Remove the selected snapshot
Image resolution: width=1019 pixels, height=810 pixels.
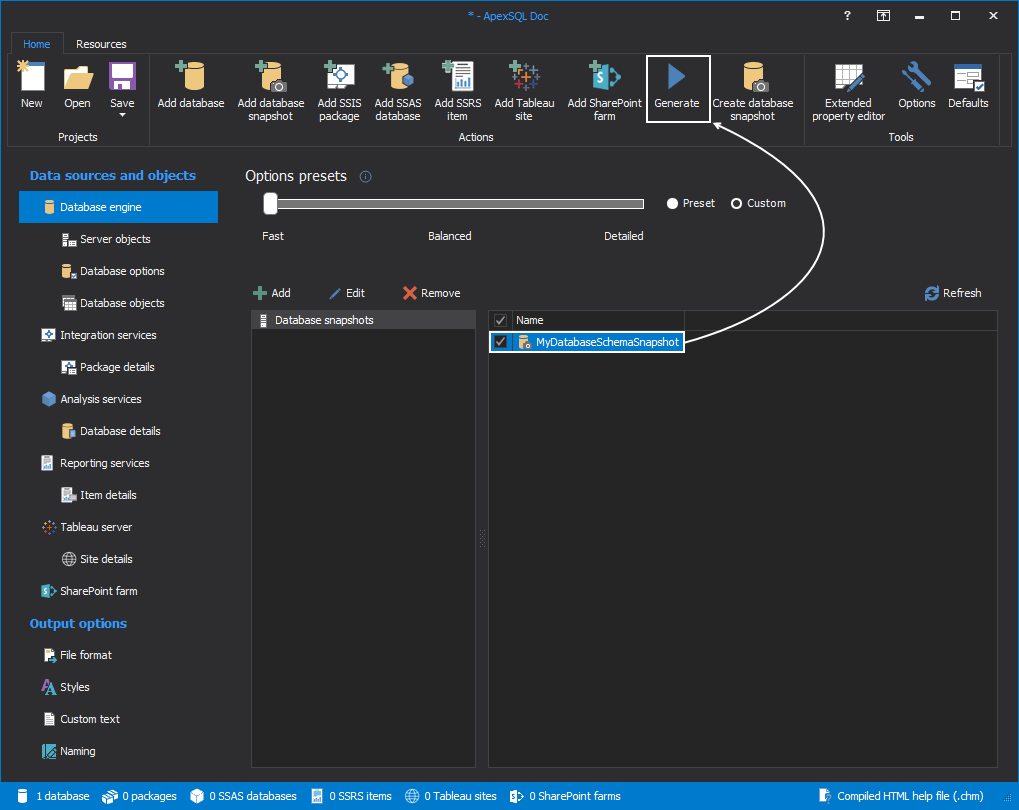[432, 293]
